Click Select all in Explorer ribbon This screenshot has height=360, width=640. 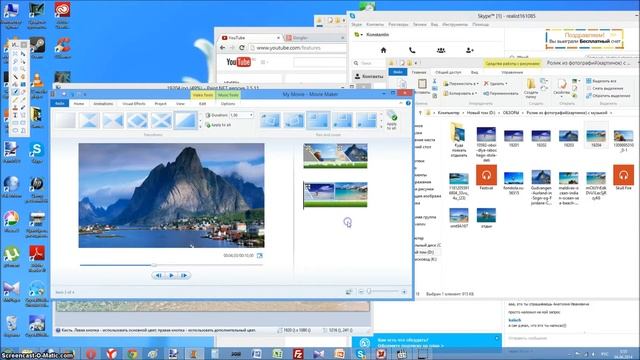(601, 81)
